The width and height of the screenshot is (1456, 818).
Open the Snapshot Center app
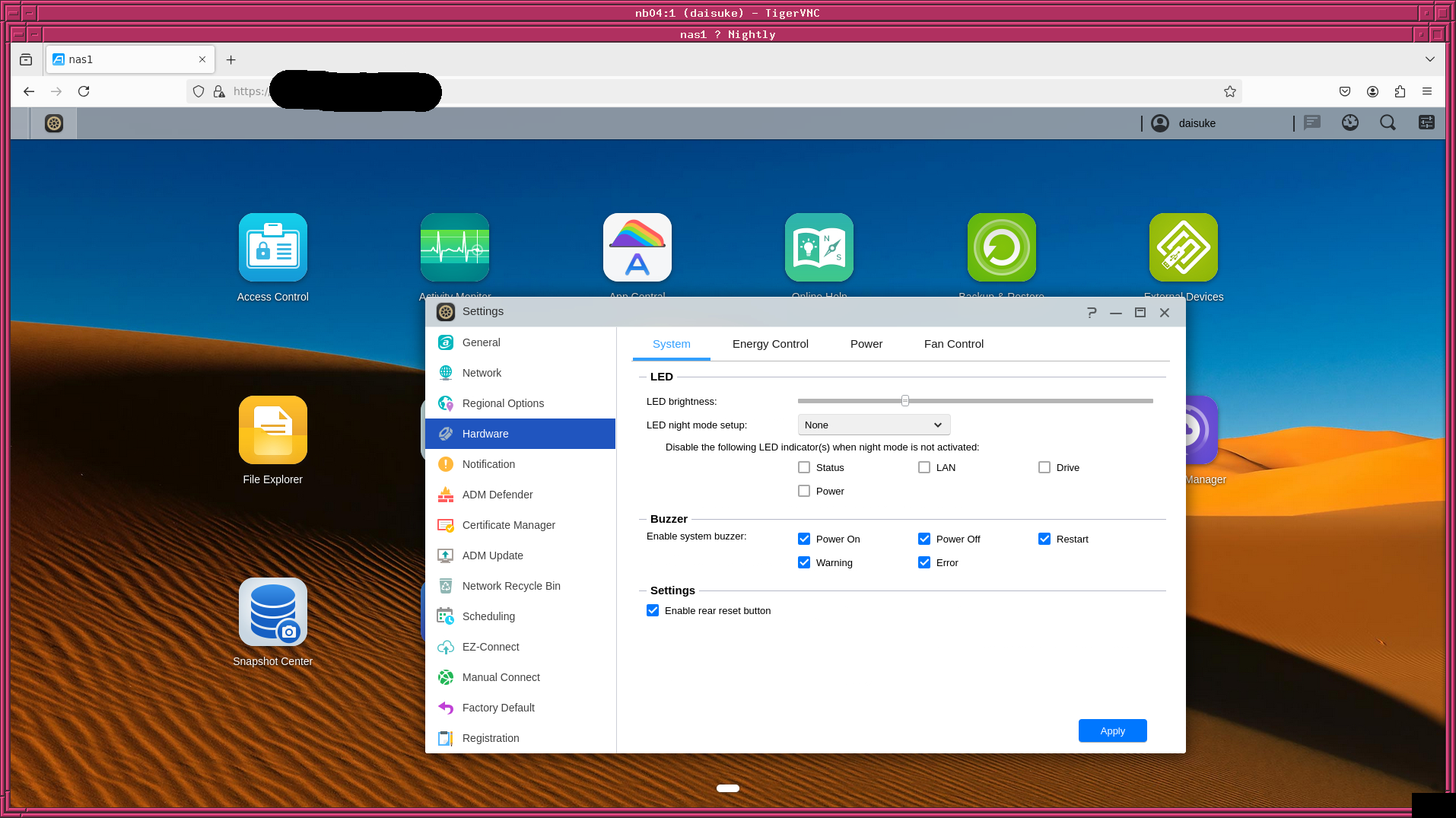[272, 613]
